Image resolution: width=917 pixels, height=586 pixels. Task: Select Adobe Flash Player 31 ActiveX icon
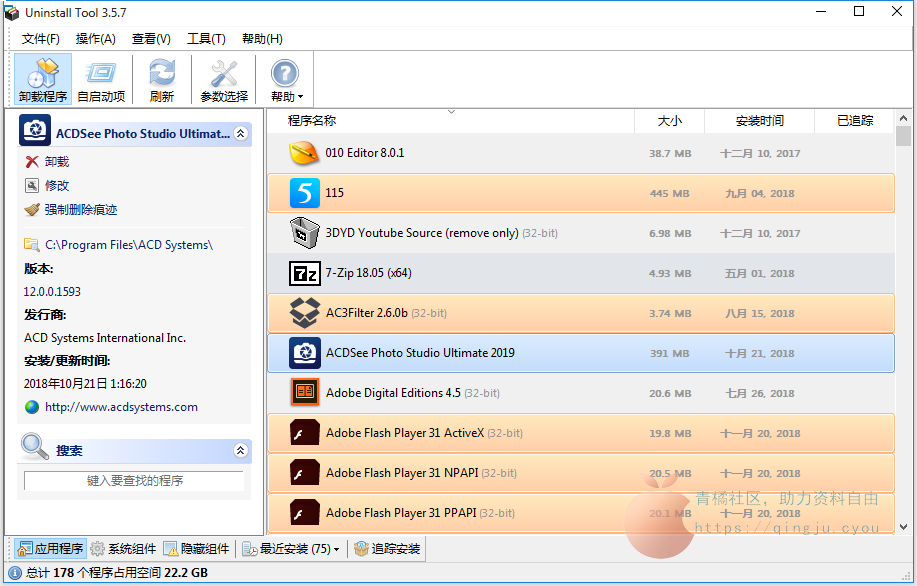[305, 433]
